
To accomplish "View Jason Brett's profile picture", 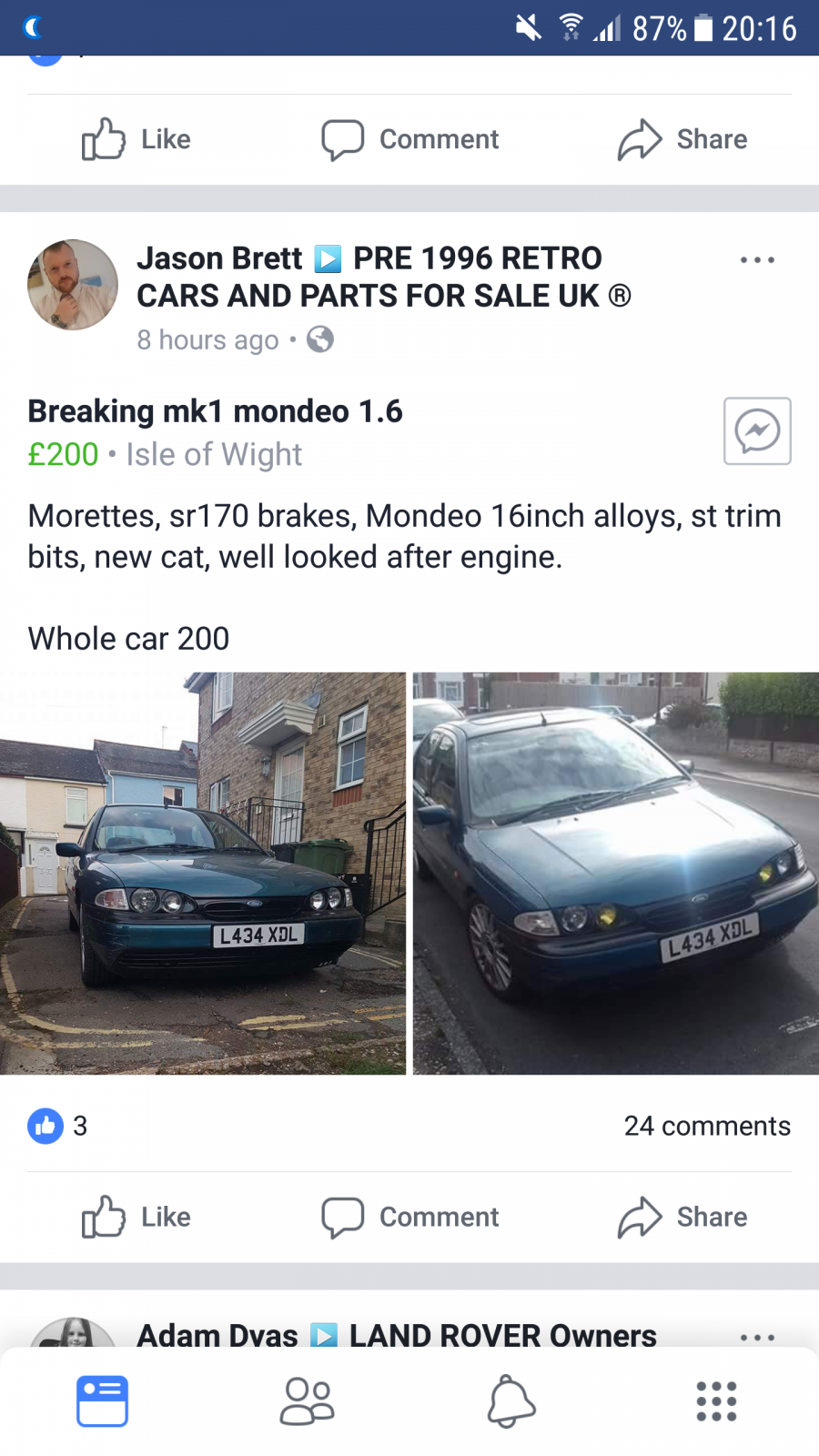I will pos(73,285).
